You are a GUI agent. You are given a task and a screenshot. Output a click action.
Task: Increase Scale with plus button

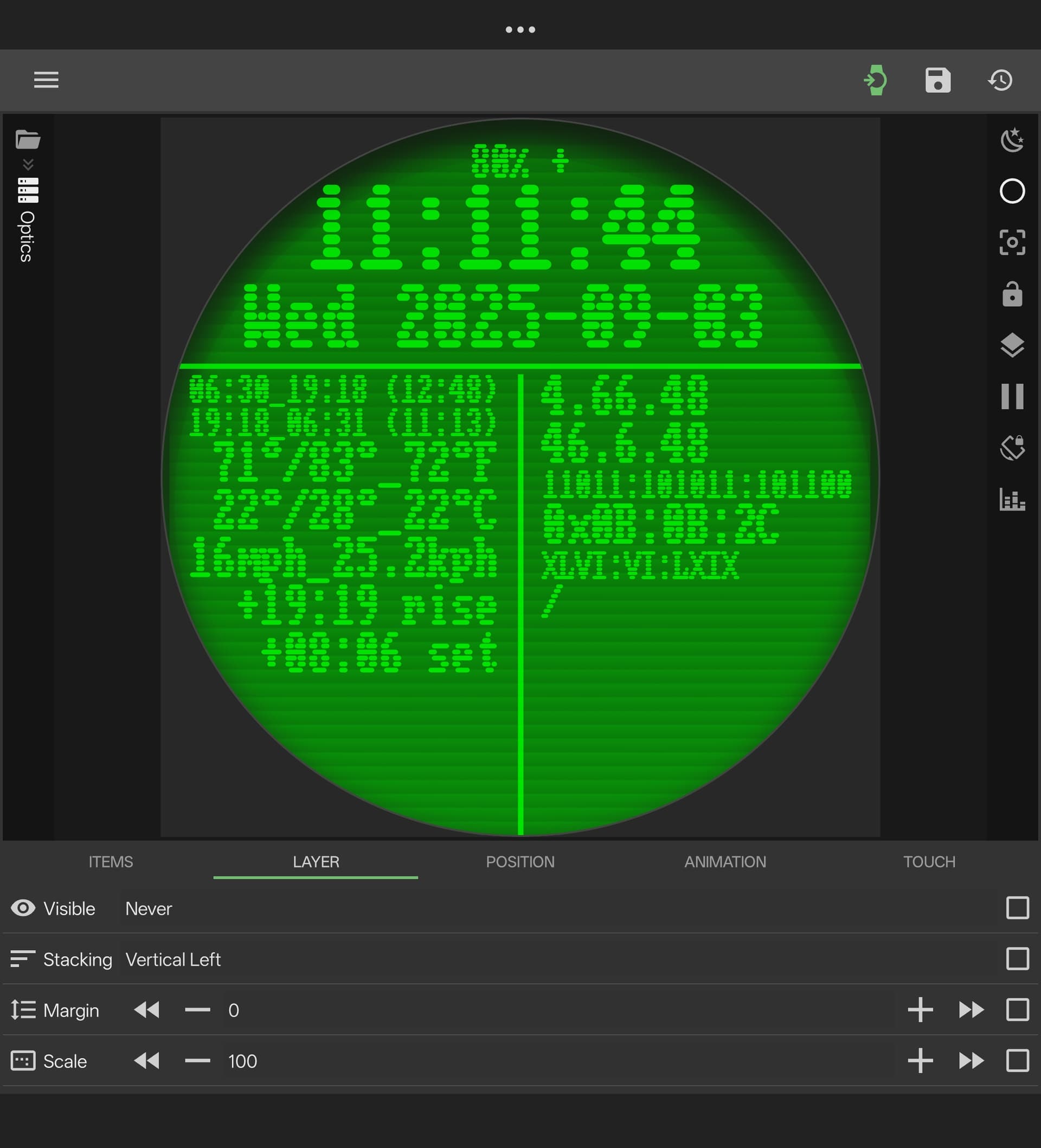click(920, 1061)
